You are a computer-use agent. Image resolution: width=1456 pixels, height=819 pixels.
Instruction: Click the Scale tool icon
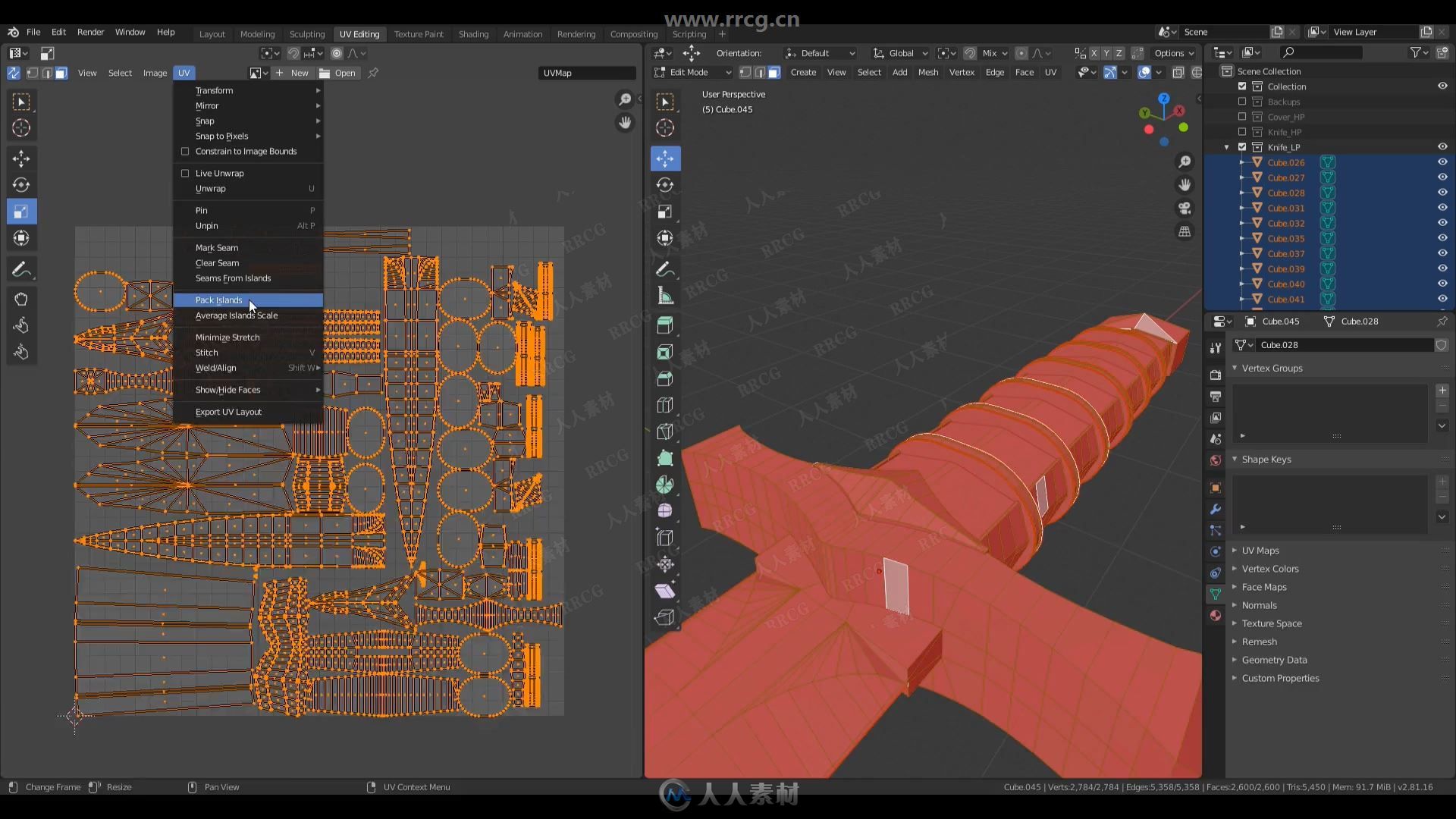coord(22,211)
